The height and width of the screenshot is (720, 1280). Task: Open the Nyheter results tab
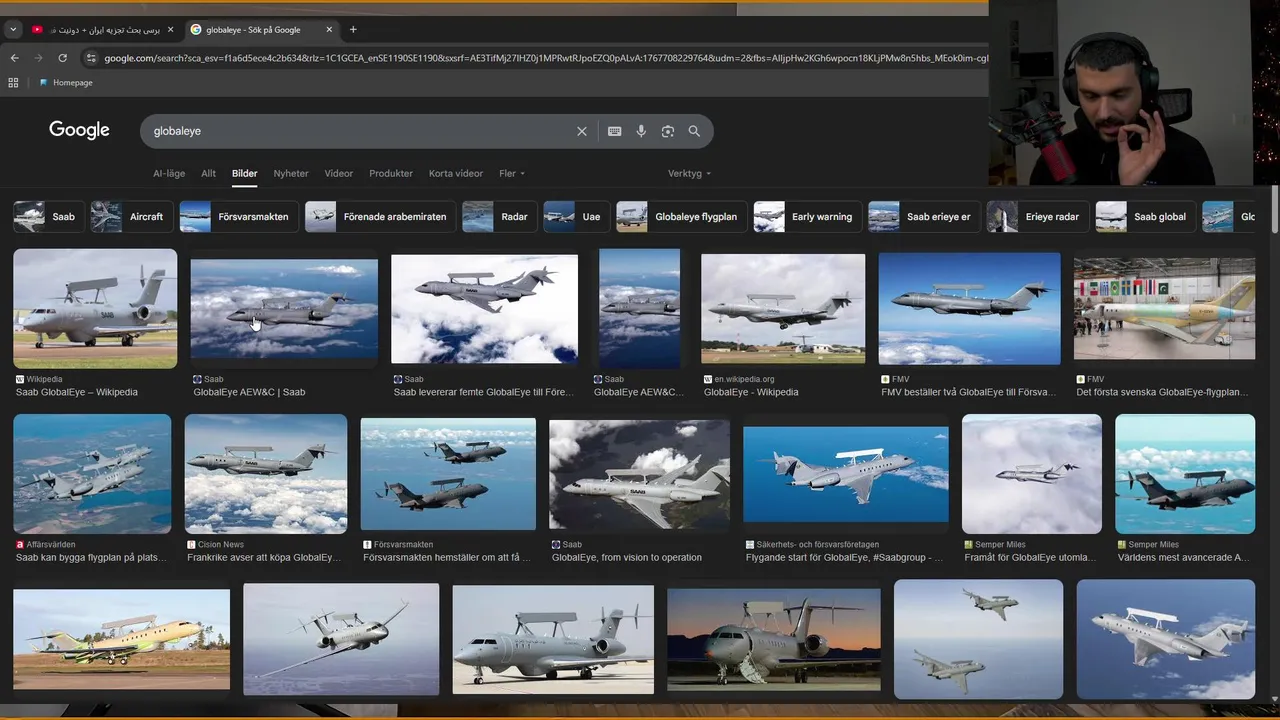[x=291, y=173]
